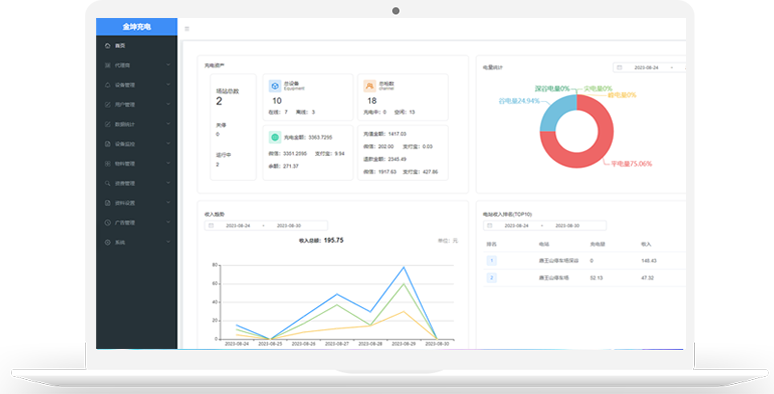Screen dimensions: 774x394
Task: Click 2023-08-24 date in 电量统计 picker
Action: (646, 67)
